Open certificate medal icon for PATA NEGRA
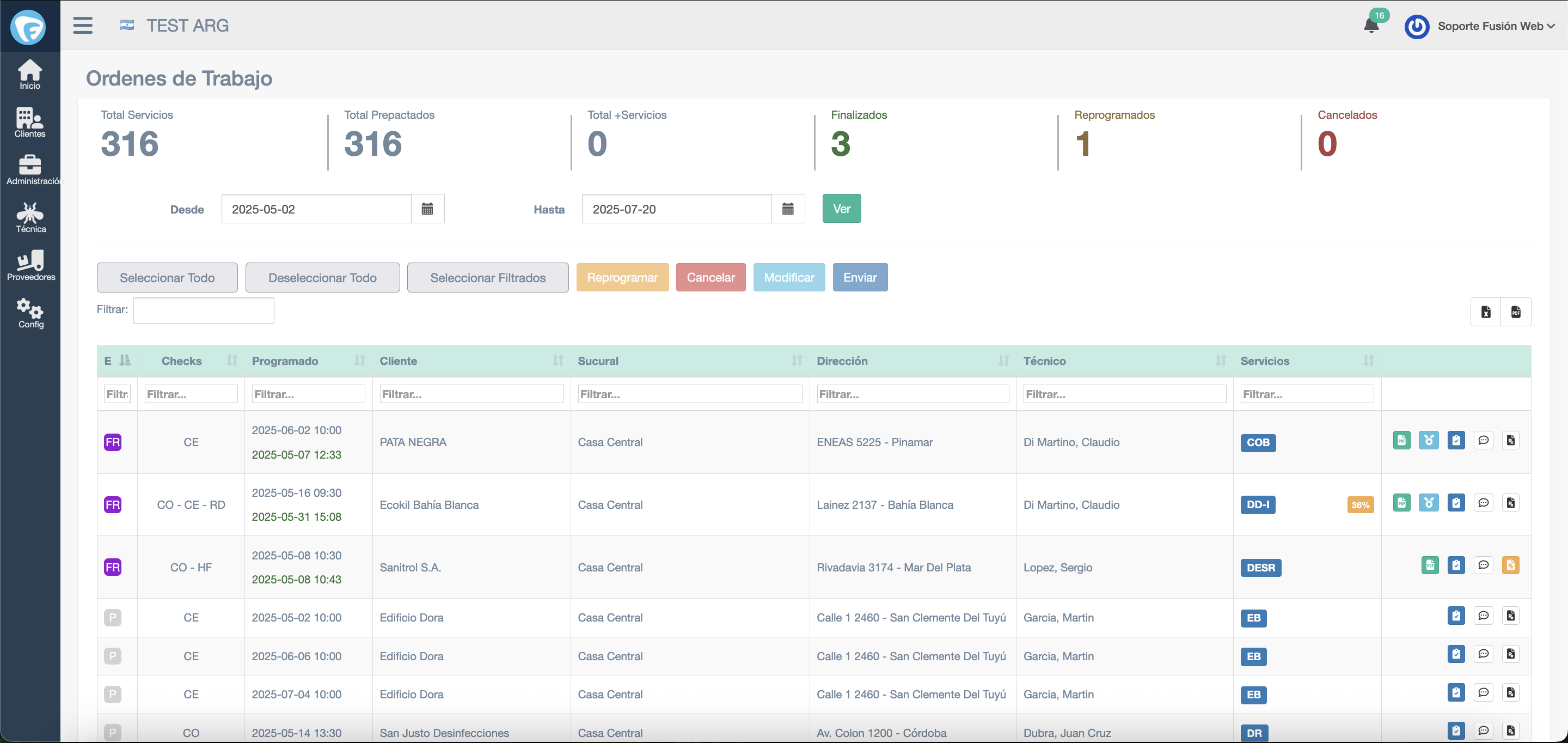1568x743 pixels. tap(1428, 440)
